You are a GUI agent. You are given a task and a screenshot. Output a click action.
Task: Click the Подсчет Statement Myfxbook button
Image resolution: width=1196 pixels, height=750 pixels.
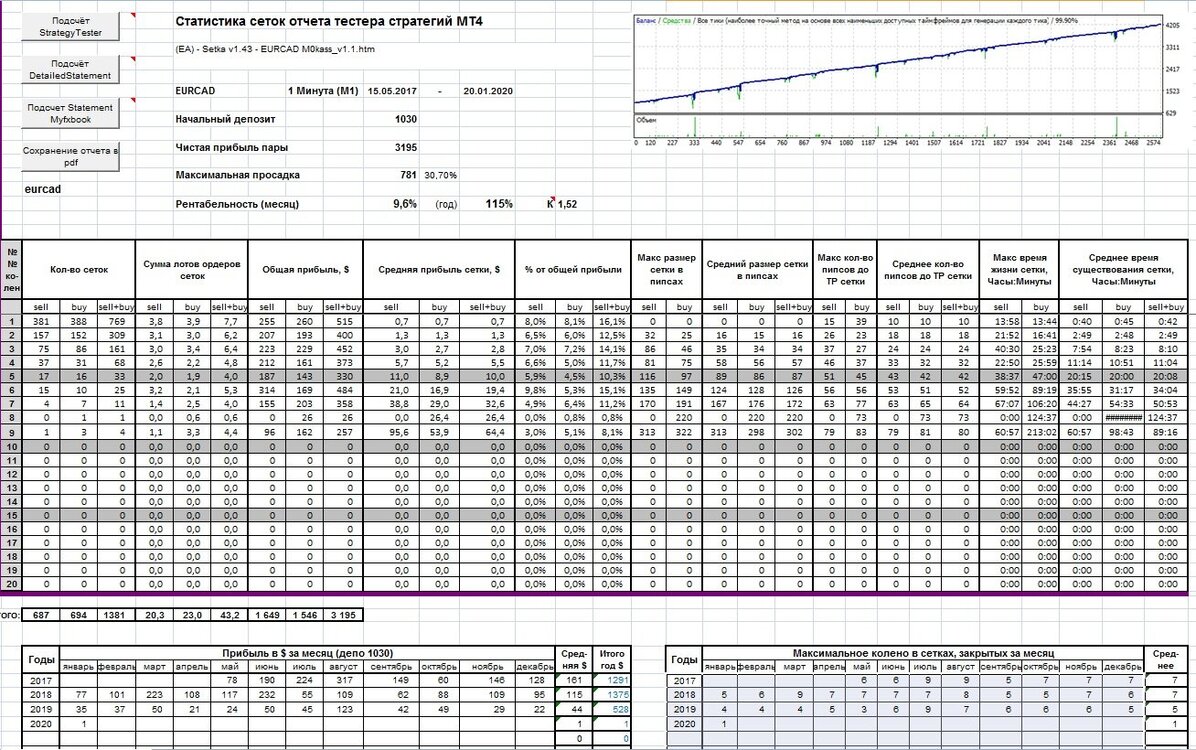pyautogui.click(x=70, y=113)
